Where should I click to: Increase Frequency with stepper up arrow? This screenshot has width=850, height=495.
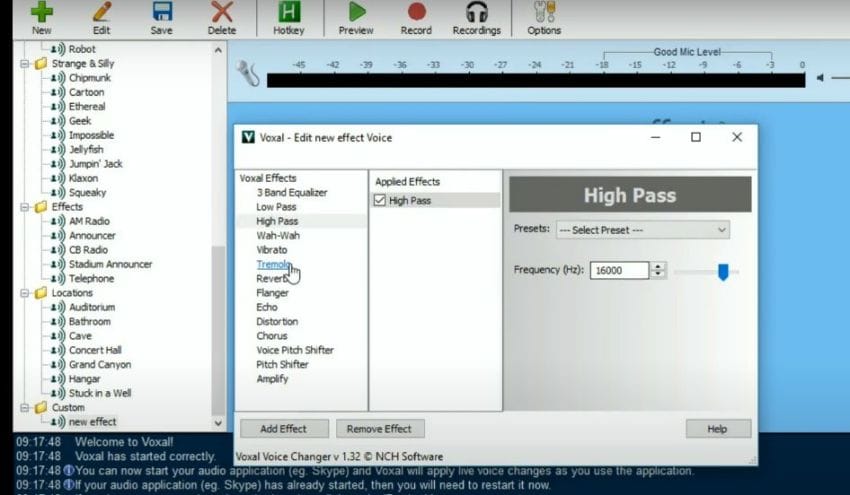click(658, 266)
